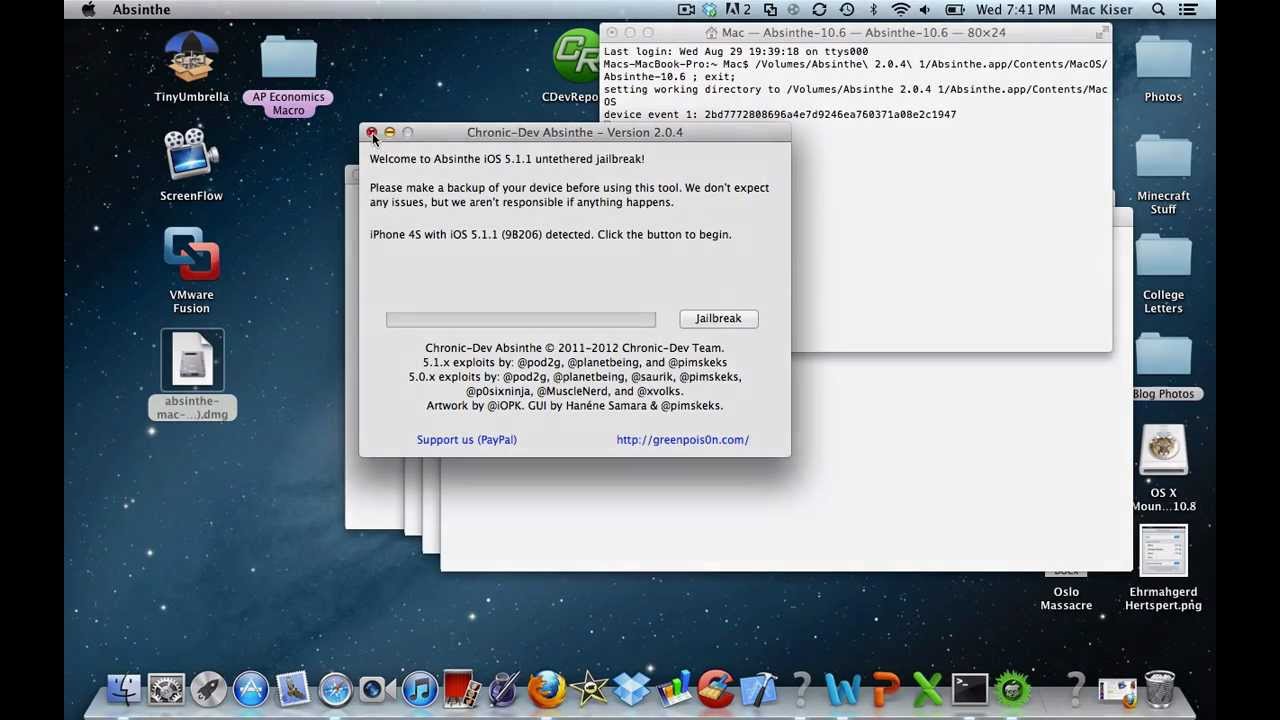Screen dimensions: 1280x720
Task: Open the Bluetooth status menu
Action: click(873, 9)
